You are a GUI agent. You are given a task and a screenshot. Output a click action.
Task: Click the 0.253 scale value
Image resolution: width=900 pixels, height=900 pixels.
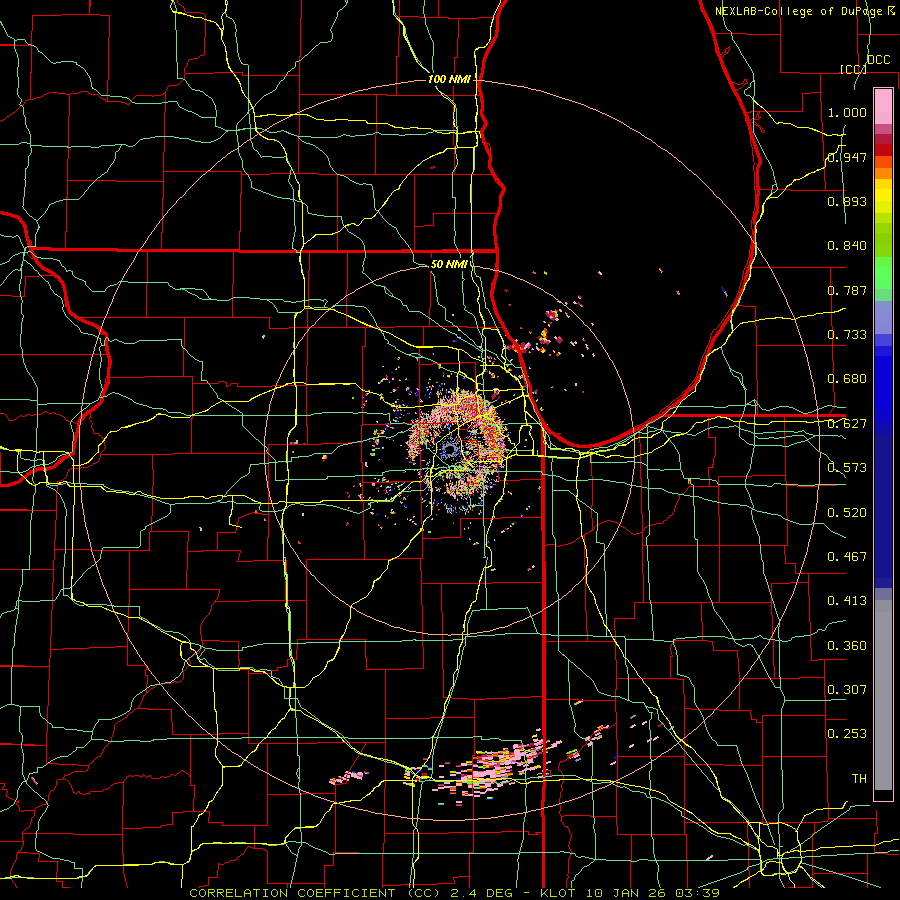[847, 734]
